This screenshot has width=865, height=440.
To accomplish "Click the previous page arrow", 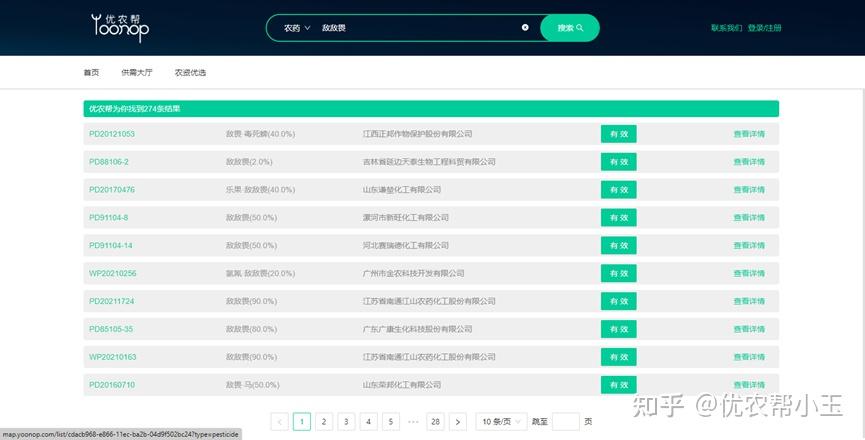I will [x=280, y=422].
